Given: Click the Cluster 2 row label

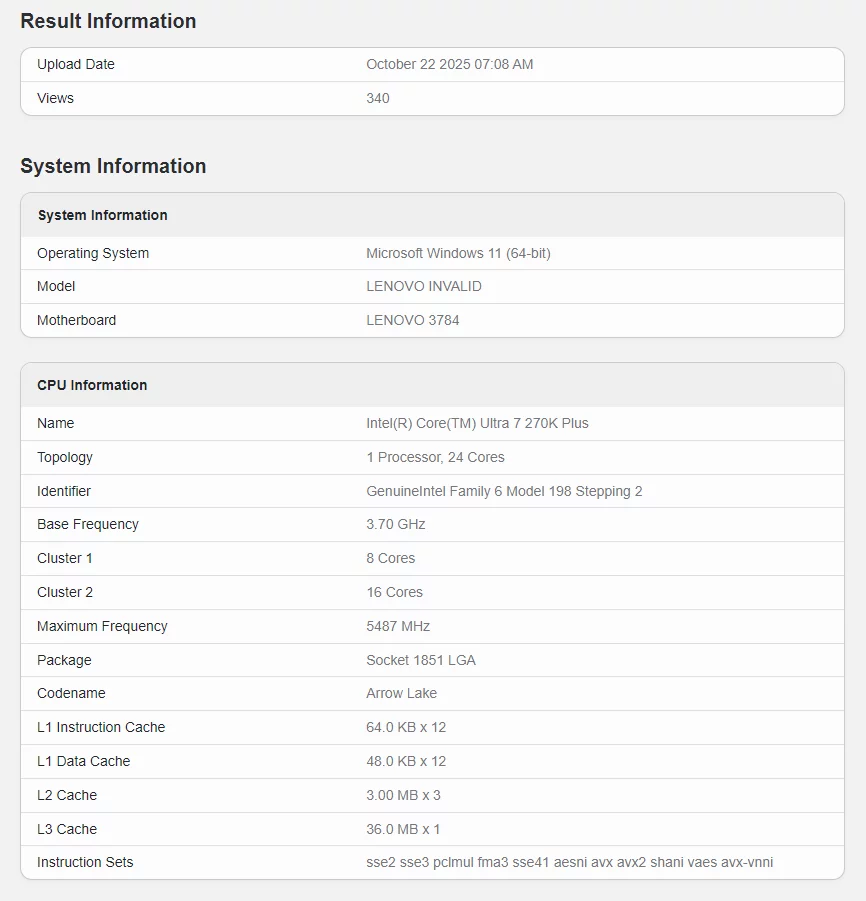Looking at the screenshot, I should click(65, 592).
